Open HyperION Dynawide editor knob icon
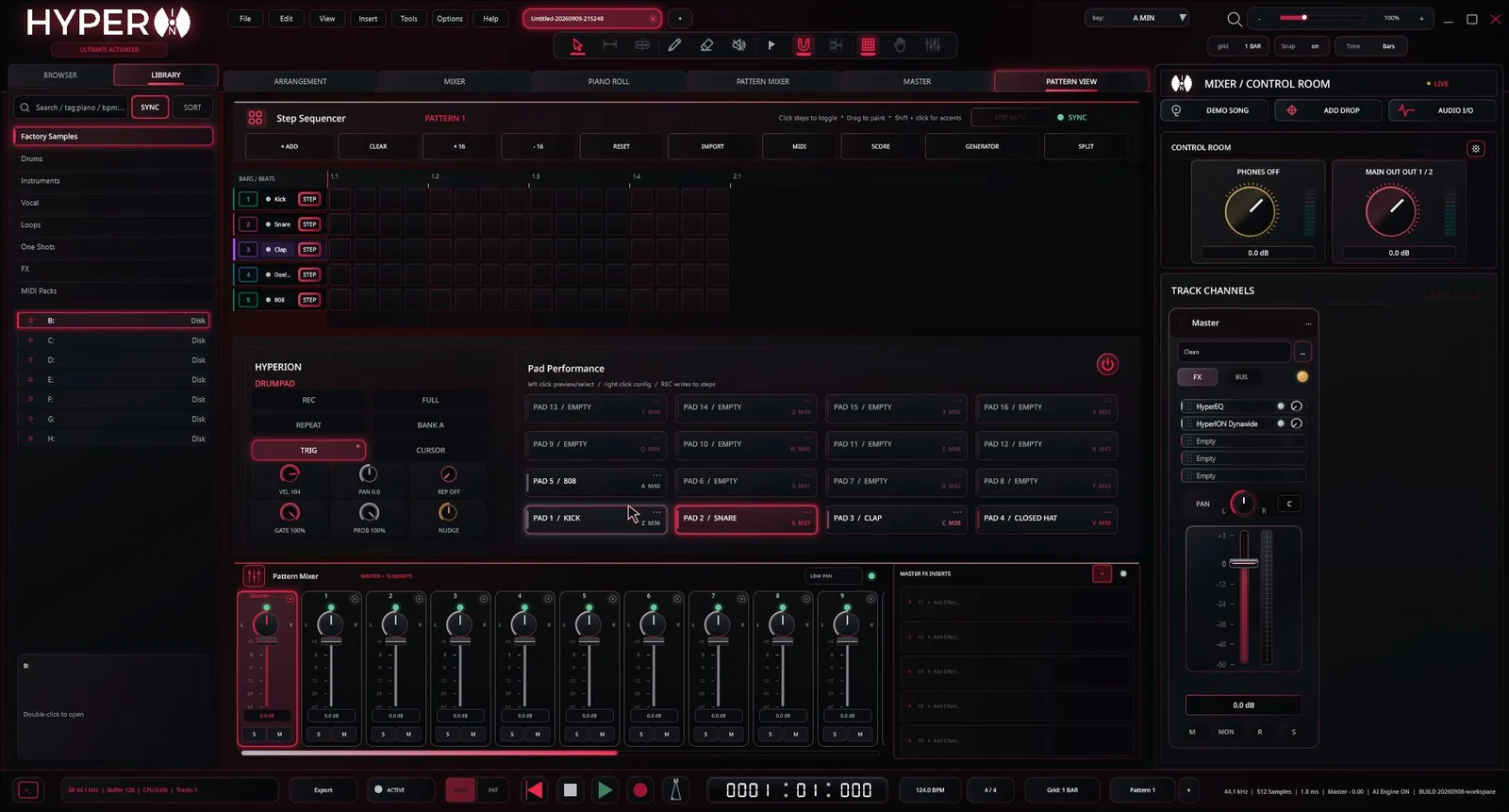The height and width of the screenshot is (812, 1509). (1297, 423)
